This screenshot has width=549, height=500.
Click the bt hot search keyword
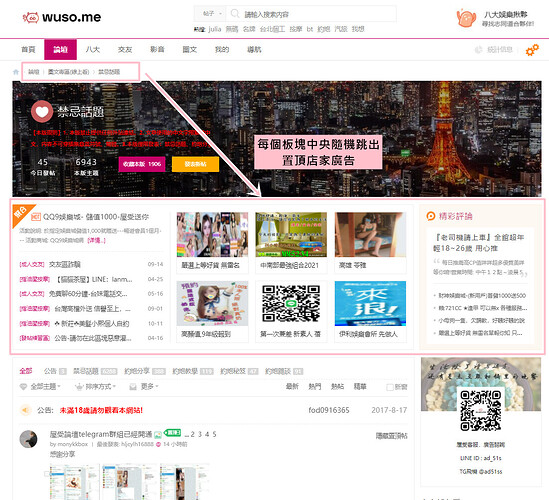point(310,29)
